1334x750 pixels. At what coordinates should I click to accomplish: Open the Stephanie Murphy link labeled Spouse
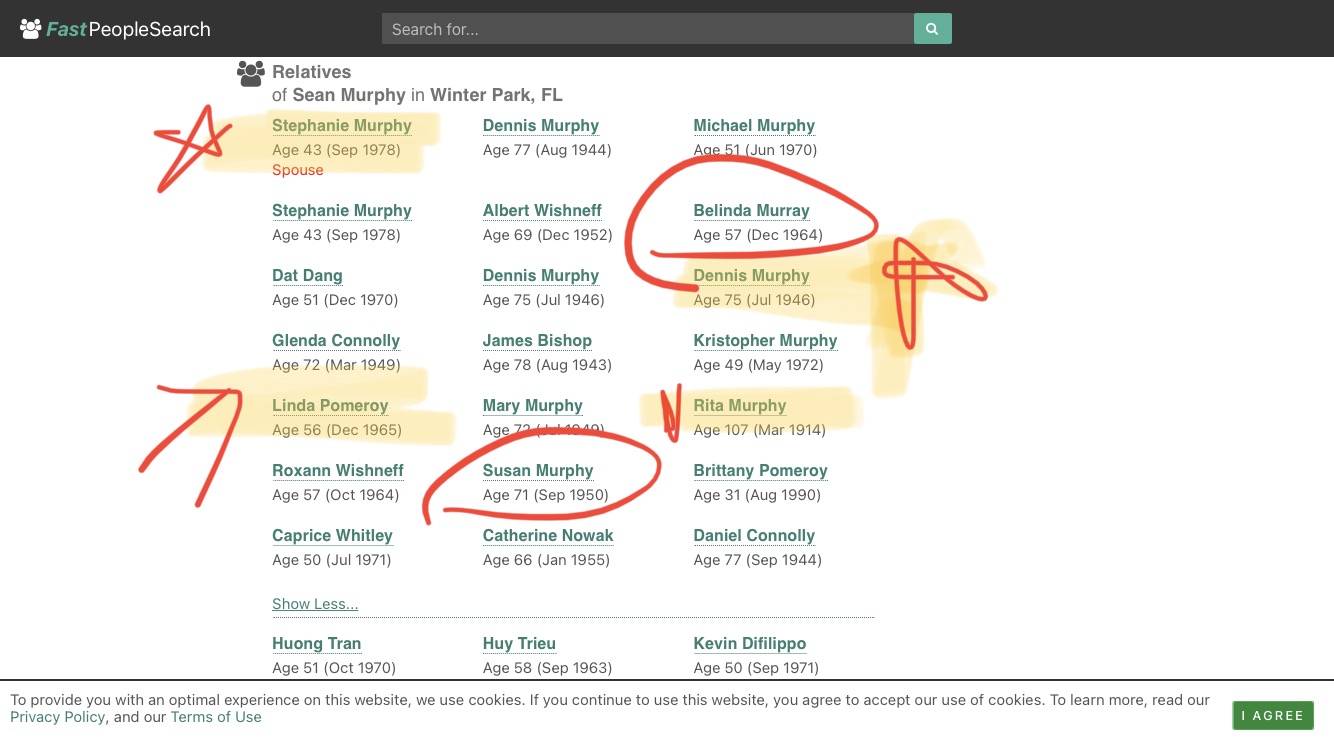(342, 126)
